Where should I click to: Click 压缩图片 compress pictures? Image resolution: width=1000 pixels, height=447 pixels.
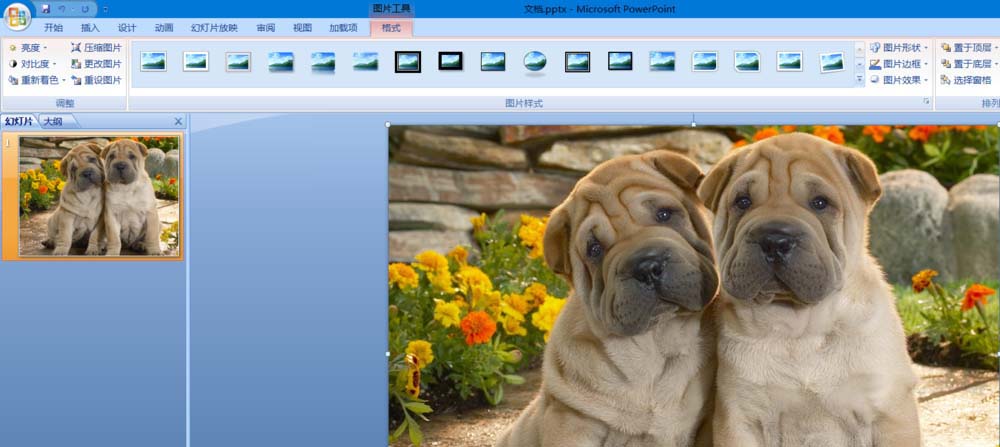click(96, 48)
